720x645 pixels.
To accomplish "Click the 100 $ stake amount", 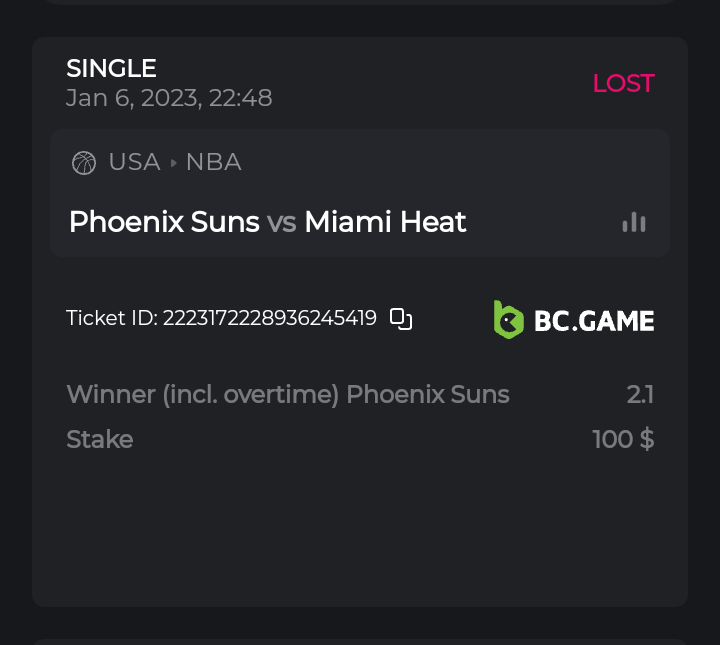I will click(623, 439).
